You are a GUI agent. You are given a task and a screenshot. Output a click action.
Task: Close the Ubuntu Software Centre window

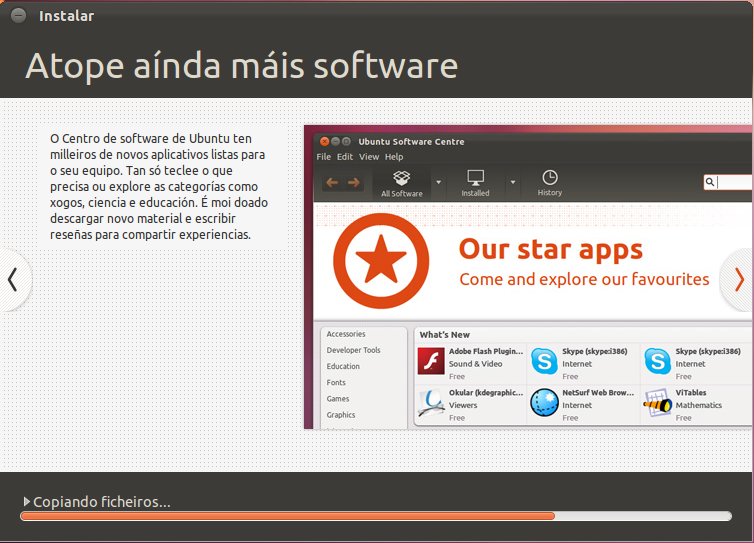[x=325, y=141]
